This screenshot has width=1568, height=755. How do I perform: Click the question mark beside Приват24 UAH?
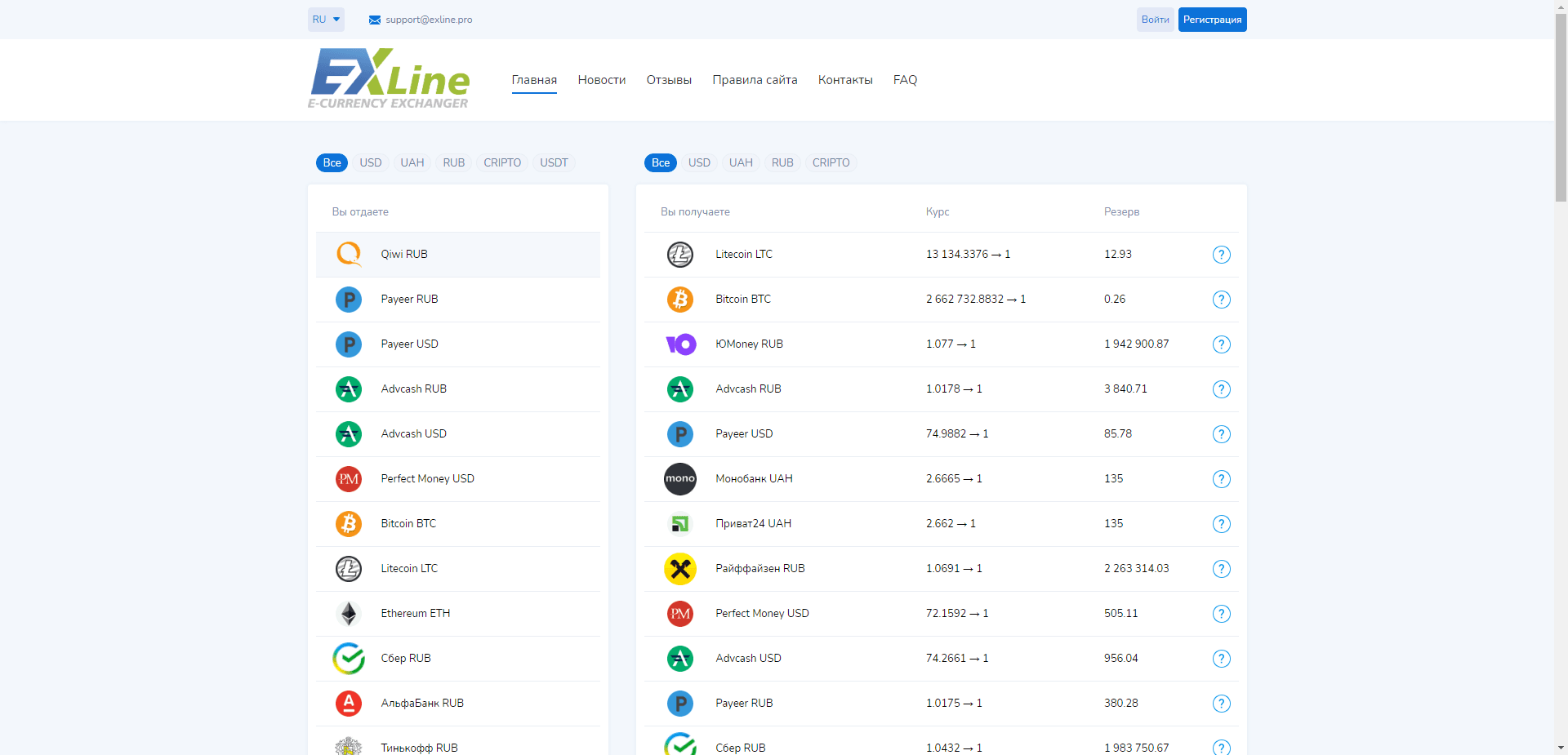[1221, 524]
